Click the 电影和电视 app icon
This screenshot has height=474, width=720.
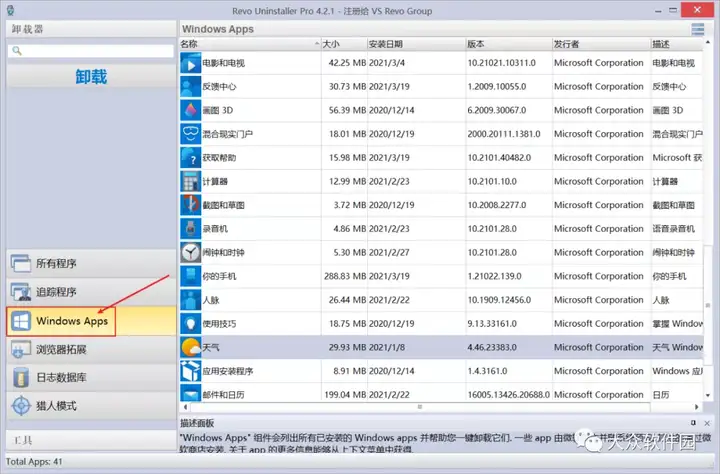(x=190, y=63)
